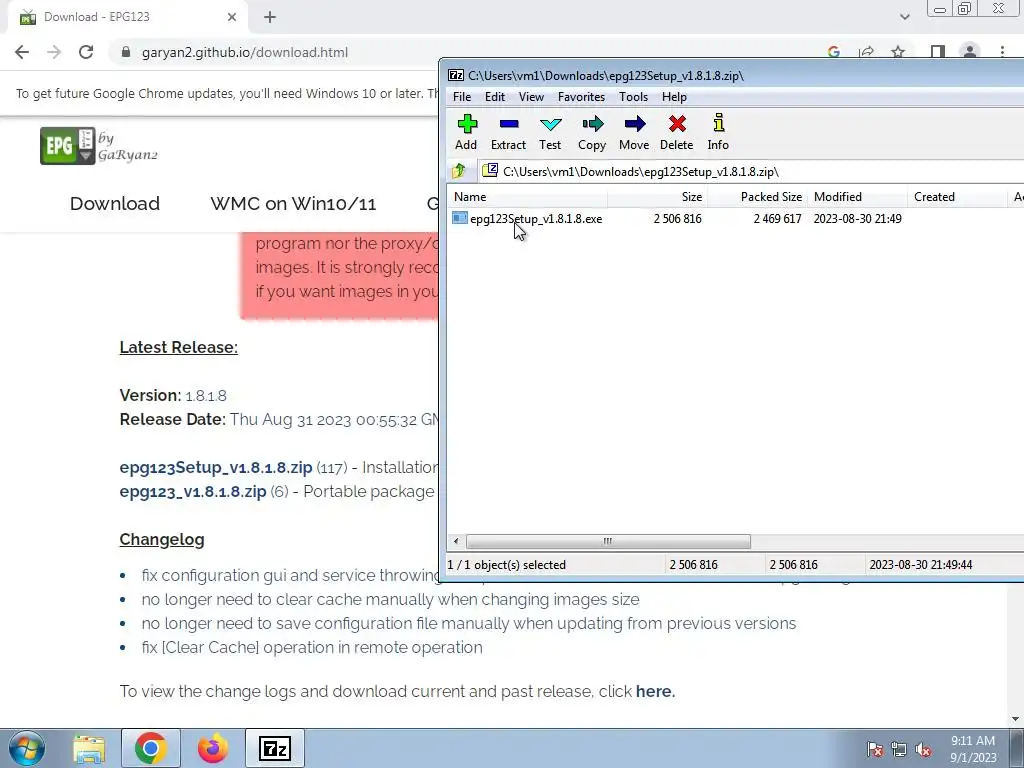Delete the selected file using Delete icon
Screen dimensions: 1024x768
coord(677,133)
